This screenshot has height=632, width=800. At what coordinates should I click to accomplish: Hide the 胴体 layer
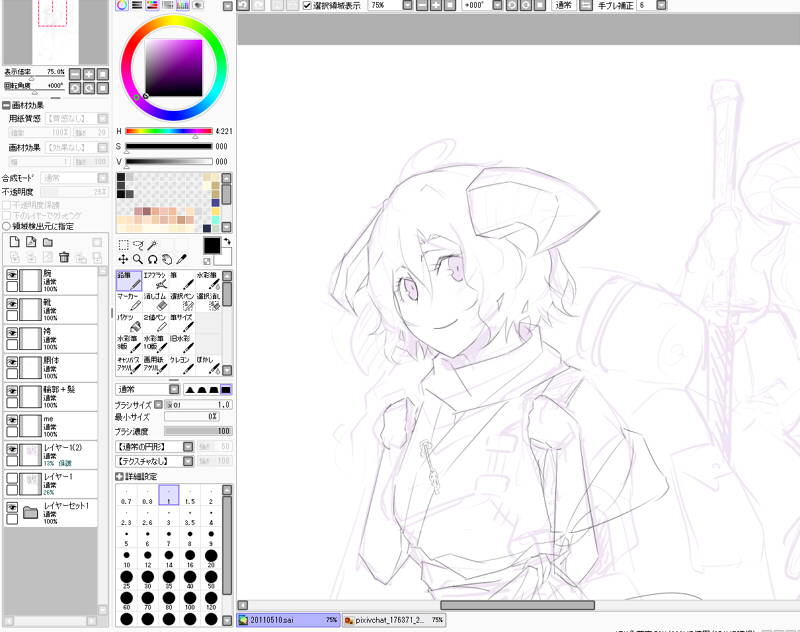12,362
